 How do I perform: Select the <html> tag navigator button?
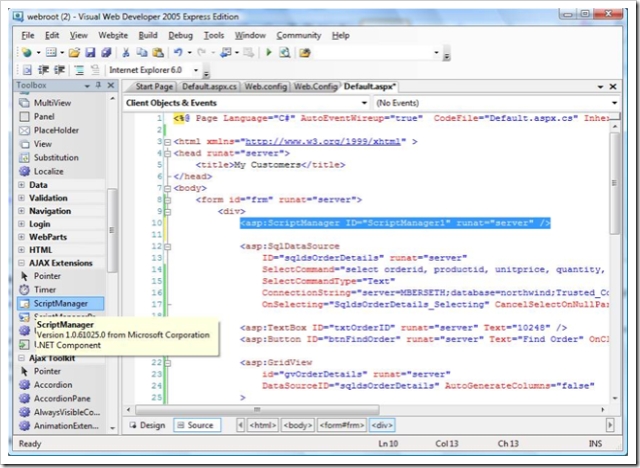(263, 425)
